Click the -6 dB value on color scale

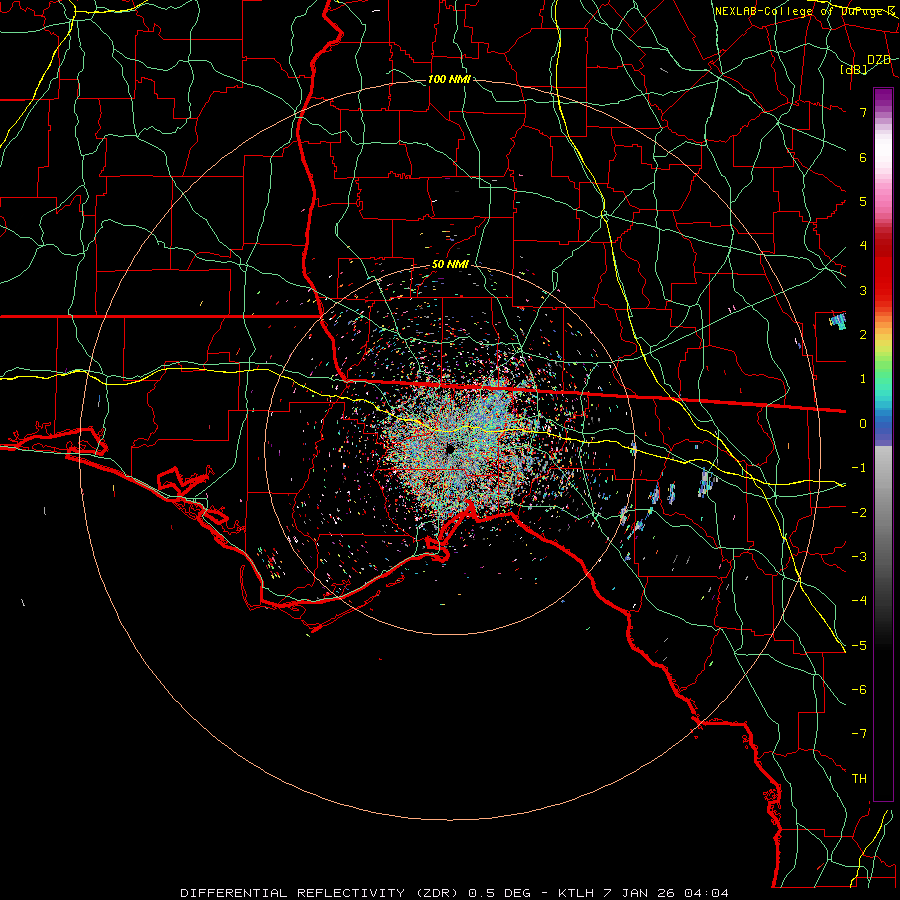(x=859, y=690)
